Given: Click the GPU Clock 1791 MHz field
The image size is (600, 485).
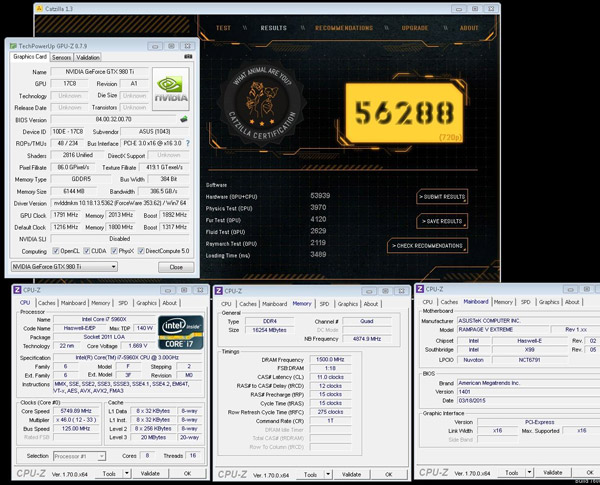Looking at the screenshot, I should (x=65, y=215).
